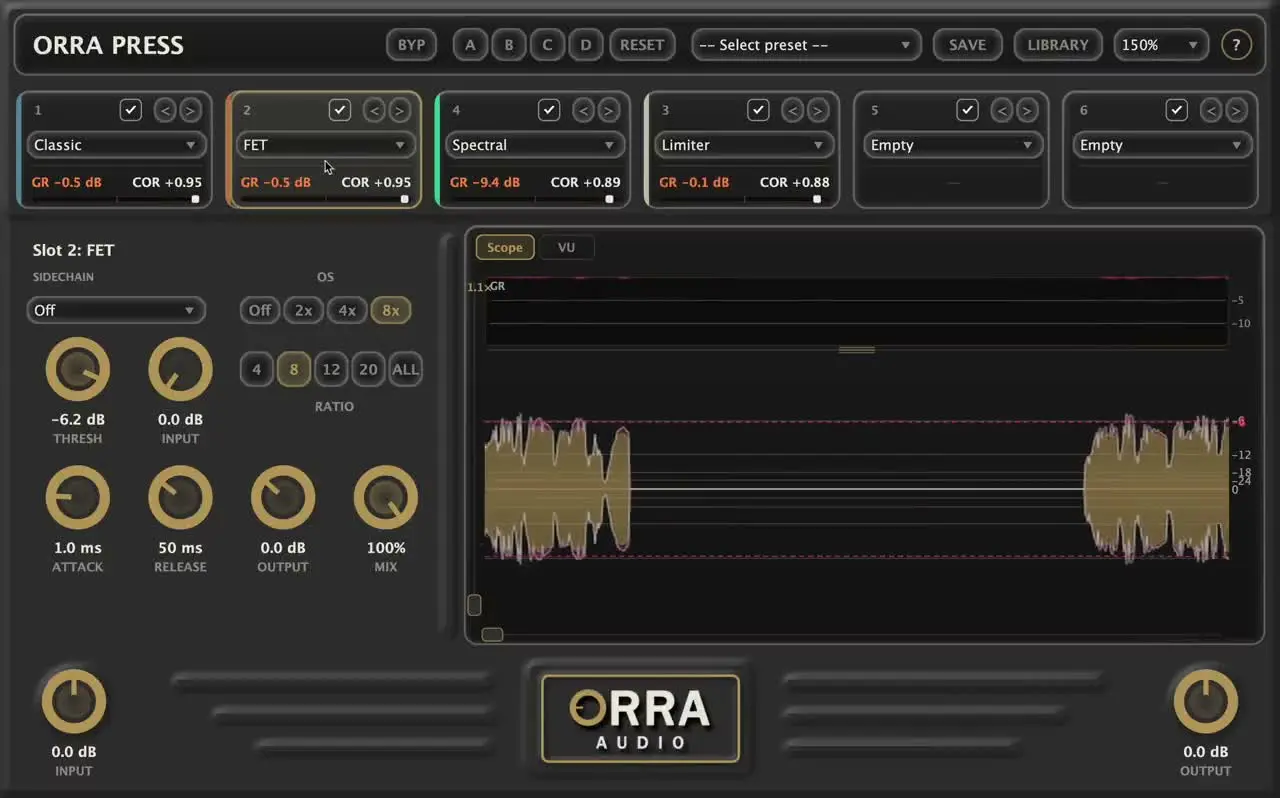Open the Spectral type dropdown
Viewport: 1280px width, 798px height.
click(x=534, y=145)
